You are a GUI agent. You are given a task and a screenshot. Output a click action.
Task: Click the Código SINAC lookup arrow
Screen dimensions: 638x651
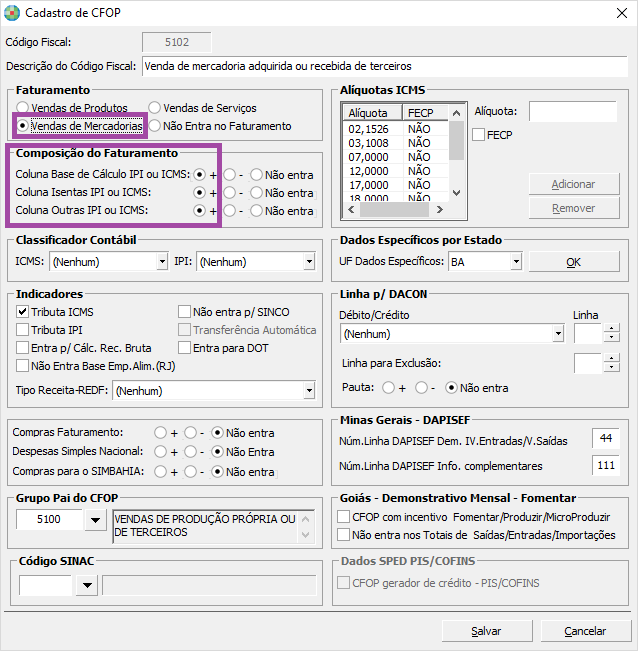click(86, 586)
